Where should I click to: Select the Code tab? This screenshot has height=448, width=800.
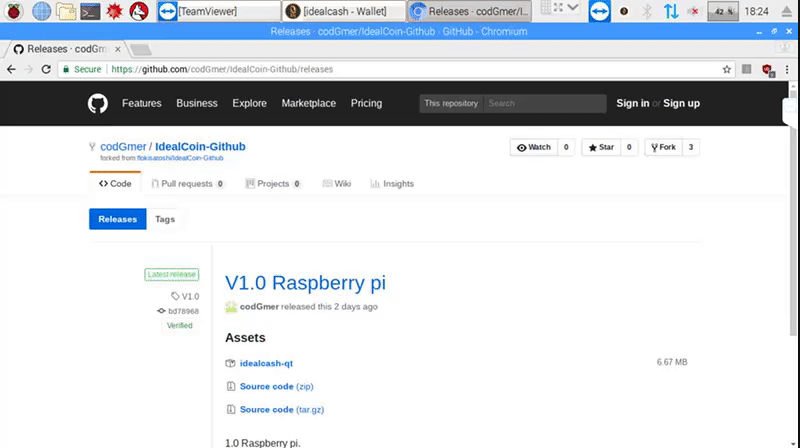tap(115, 184)
